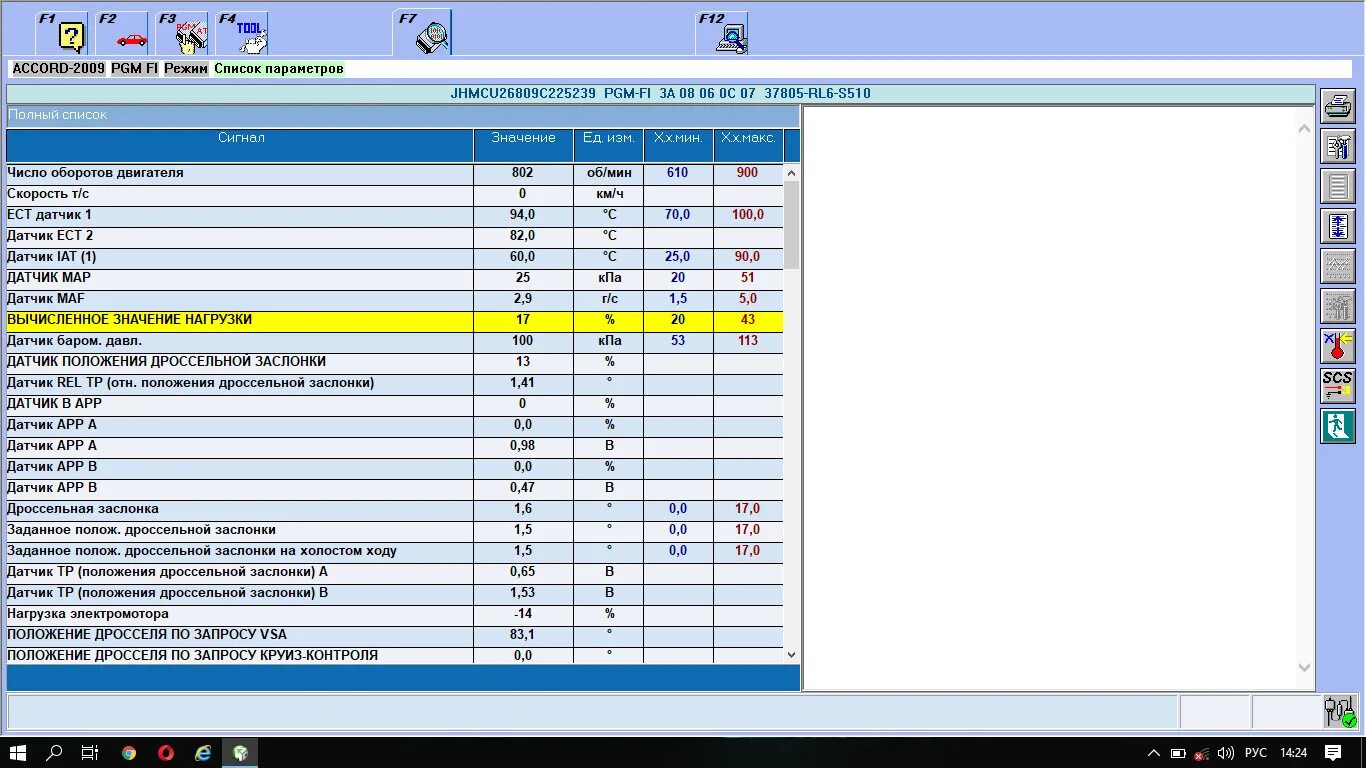This screenshot has height=768, width=1366.
Task: Click the F12 computer icon
Action: click(723, 34)
